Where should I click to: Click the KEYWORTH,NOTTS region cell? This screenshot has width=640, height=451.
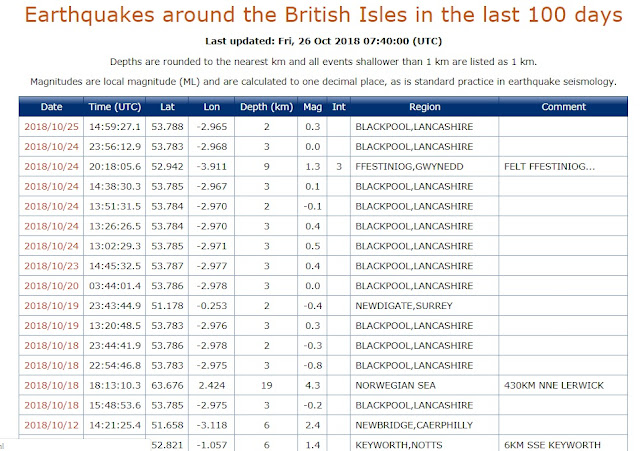pyautogui.click(x=398, y=443)
